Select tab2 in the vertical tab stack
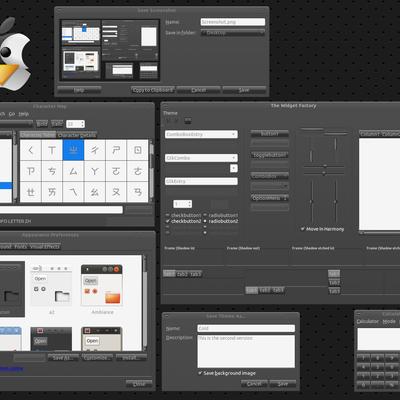This screenshot has height=400, width=400. pos(334,282)
